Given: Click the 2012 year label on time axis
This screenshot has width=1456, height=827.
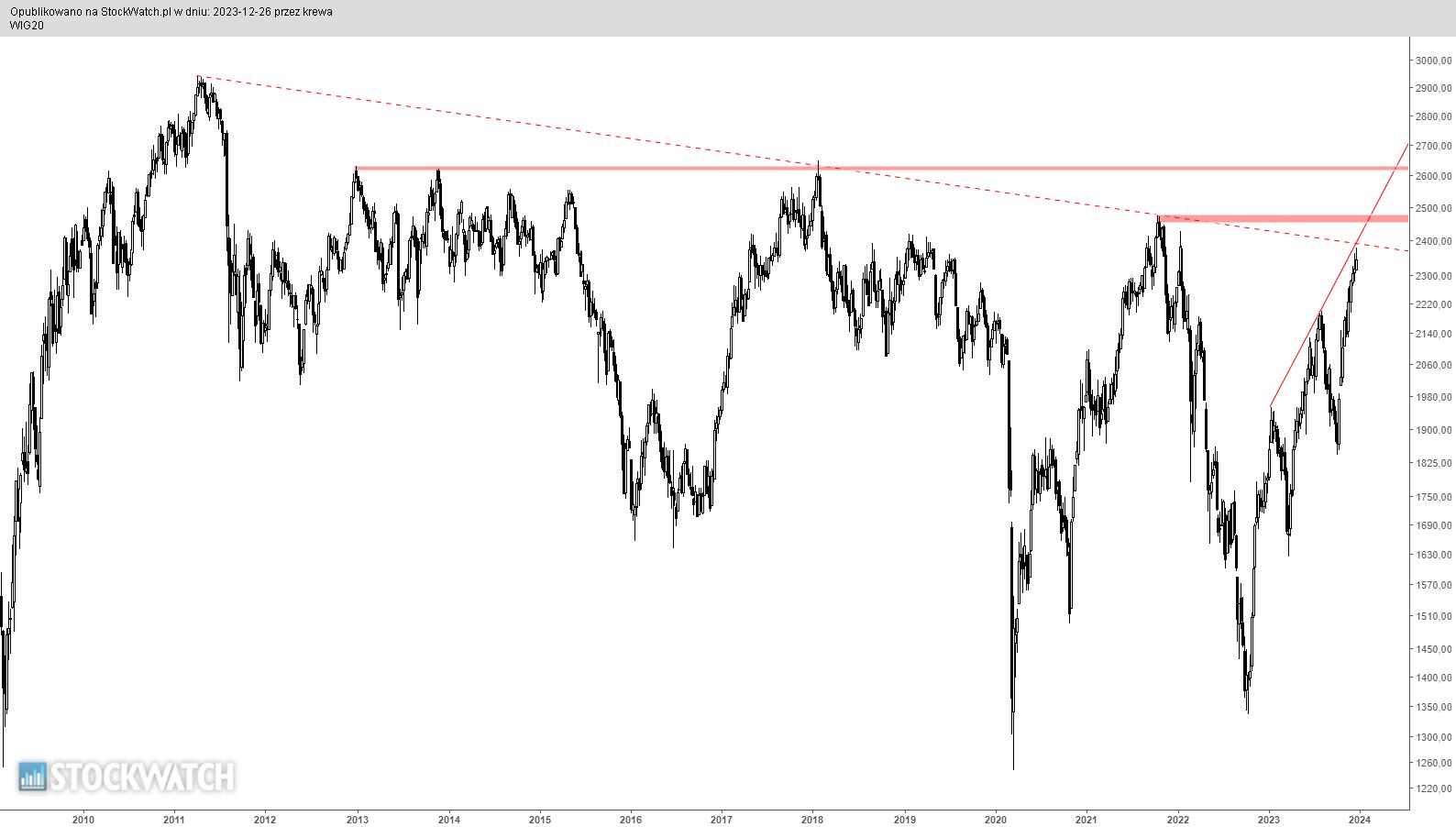Looking at the screenshot, I should [x=265, y=820].
